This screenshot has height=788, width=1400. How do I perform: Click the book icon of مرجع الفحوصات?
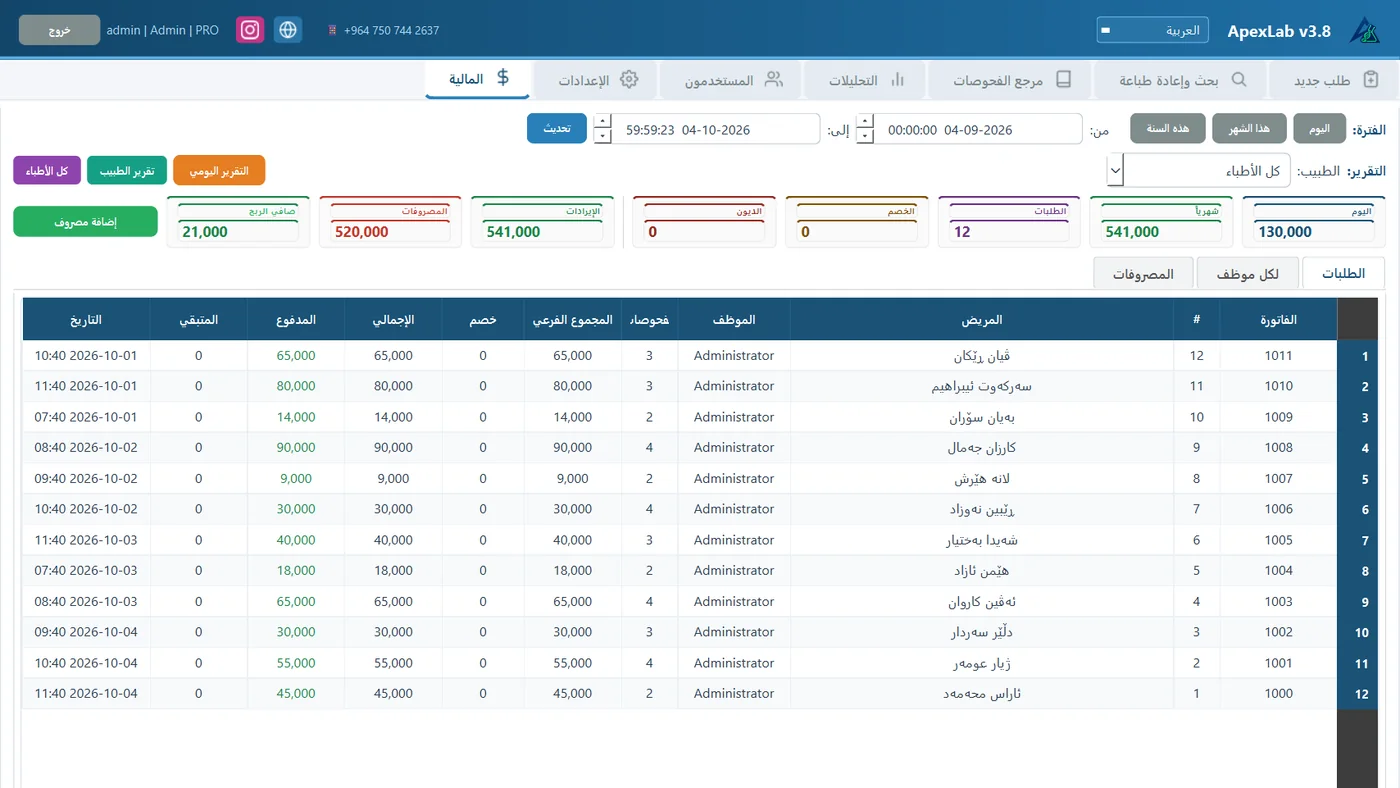[x=1064, y=79]
